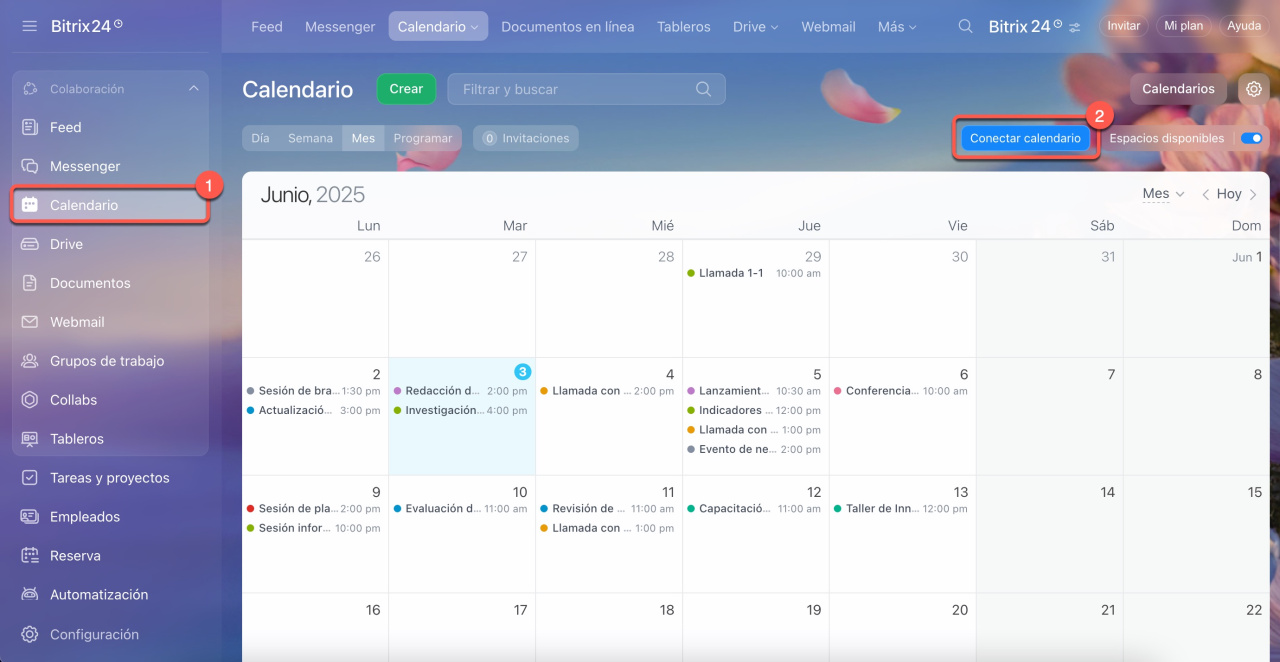
Task: Click the Ayuda button
Action: pyautogui.click(x=1244, y=26)
